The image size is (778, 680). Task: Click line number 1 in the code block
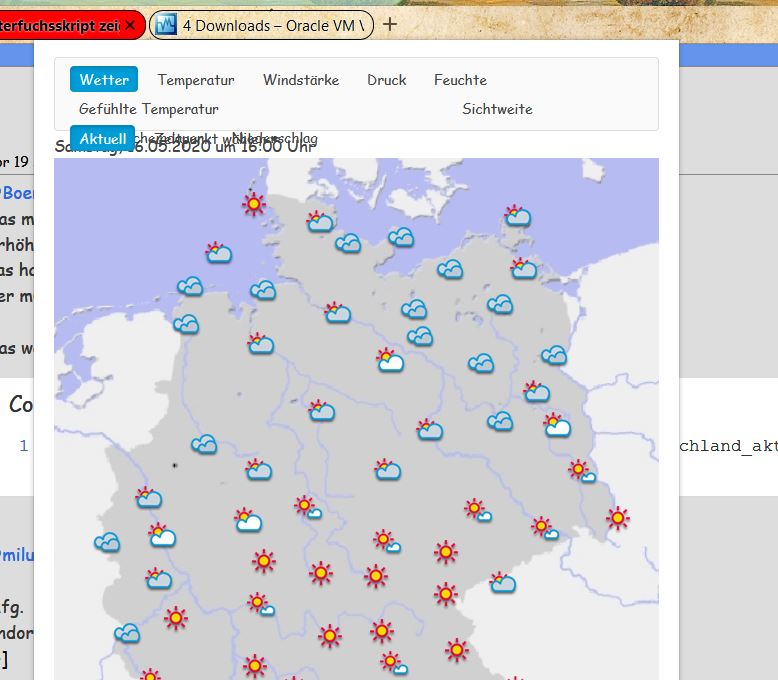pyautogui.click(x=24, y=446)
